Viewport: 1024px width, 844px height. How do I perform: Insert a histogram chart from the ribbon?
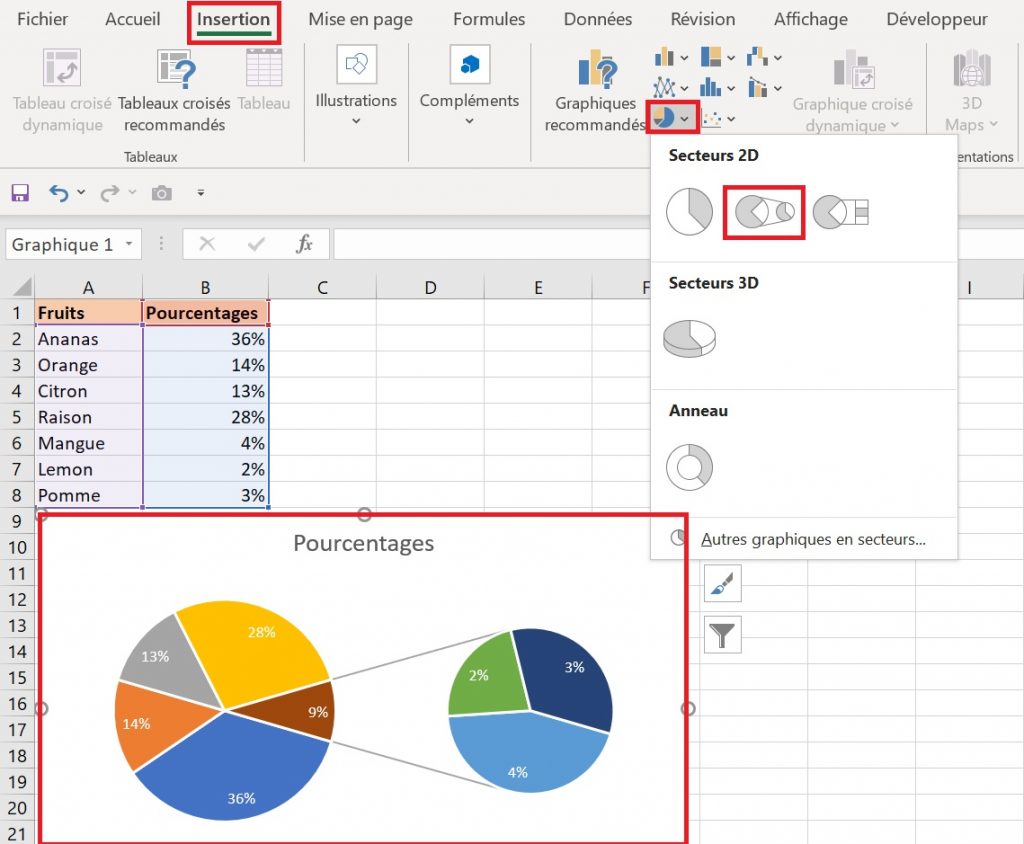(710, 87)
